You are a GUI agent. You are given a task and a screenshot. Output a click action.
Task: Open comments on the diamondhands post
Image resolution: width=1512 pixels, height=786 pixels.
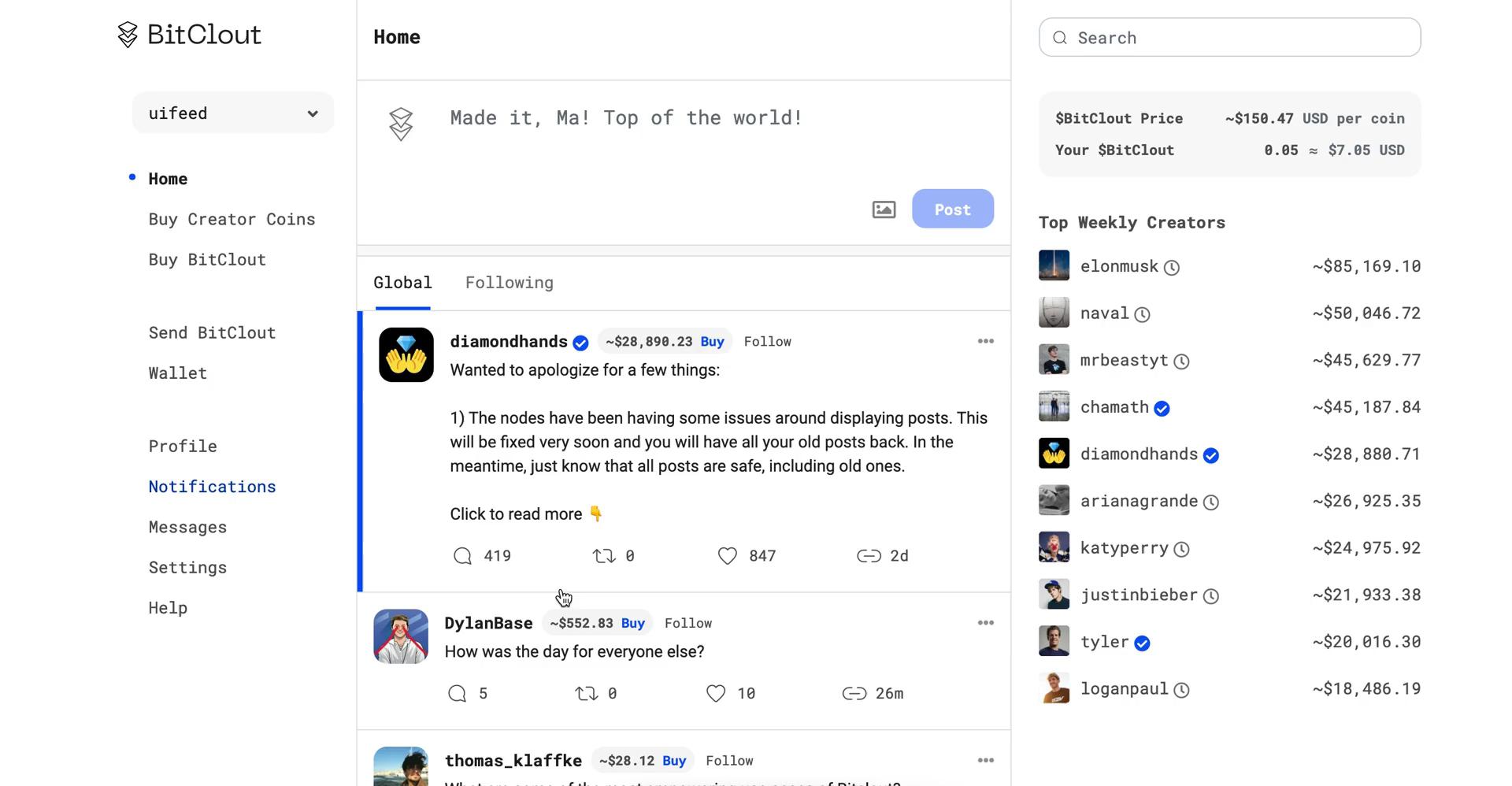[x=462, y=555]
